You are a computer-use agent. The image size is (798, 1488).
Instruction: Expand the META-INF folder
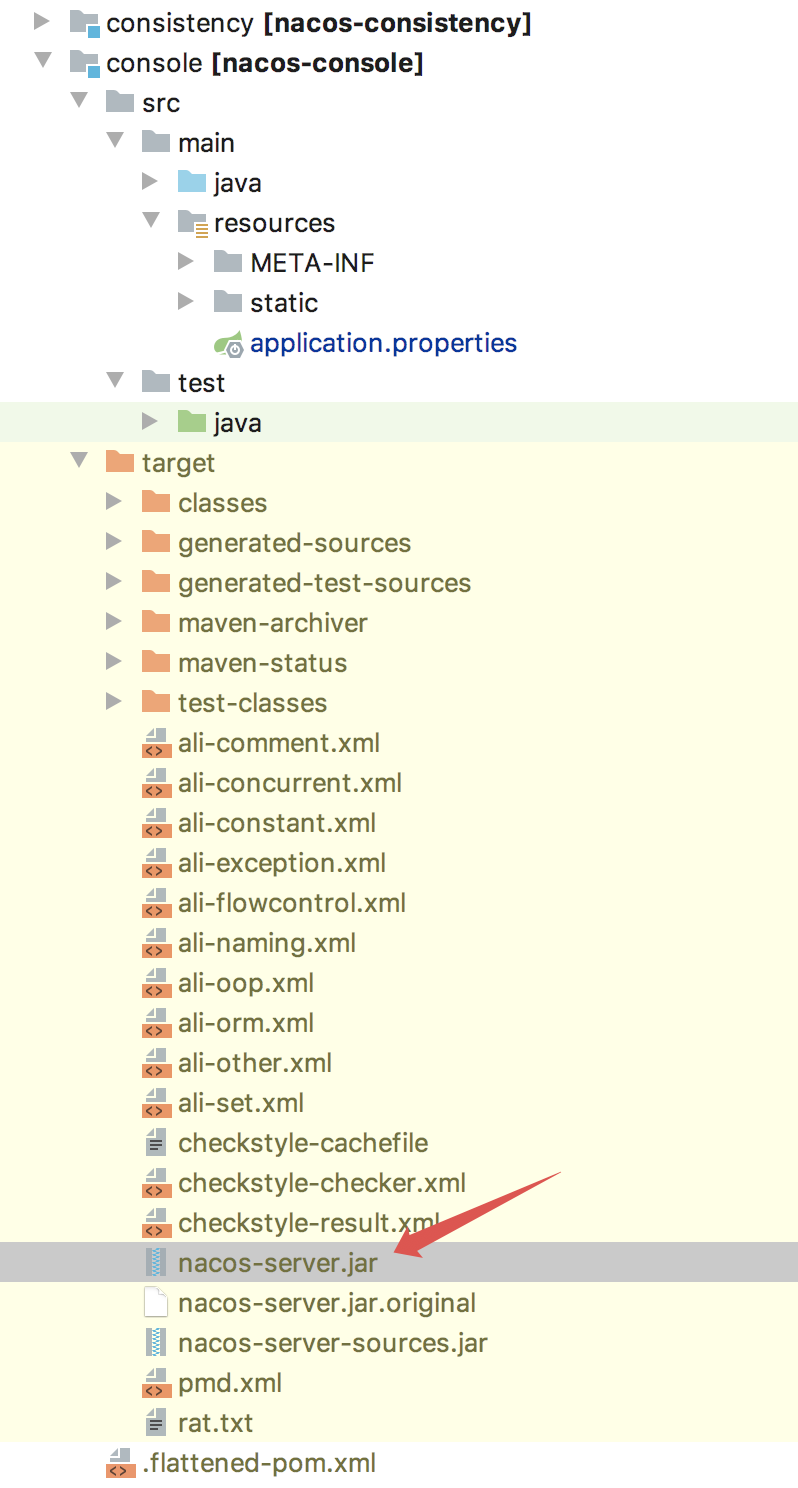tap(185, 262)
